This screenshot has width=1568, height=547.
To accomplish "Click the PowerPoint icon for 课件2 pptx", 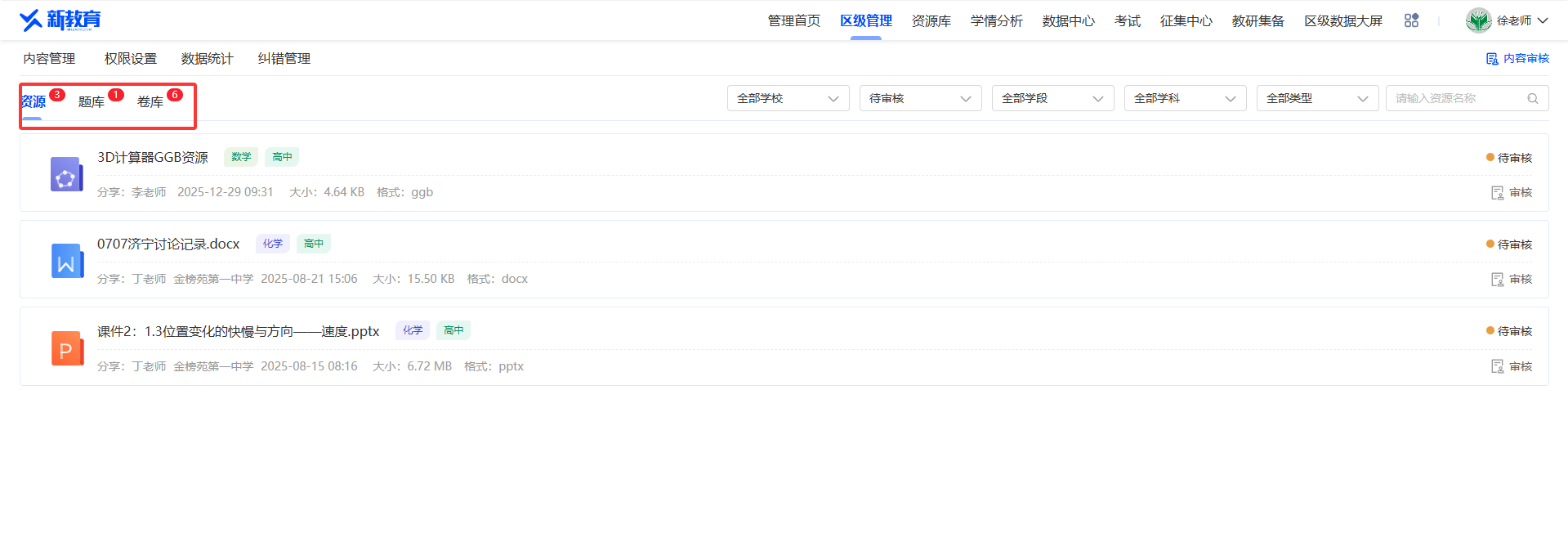I will coord(67,348).
